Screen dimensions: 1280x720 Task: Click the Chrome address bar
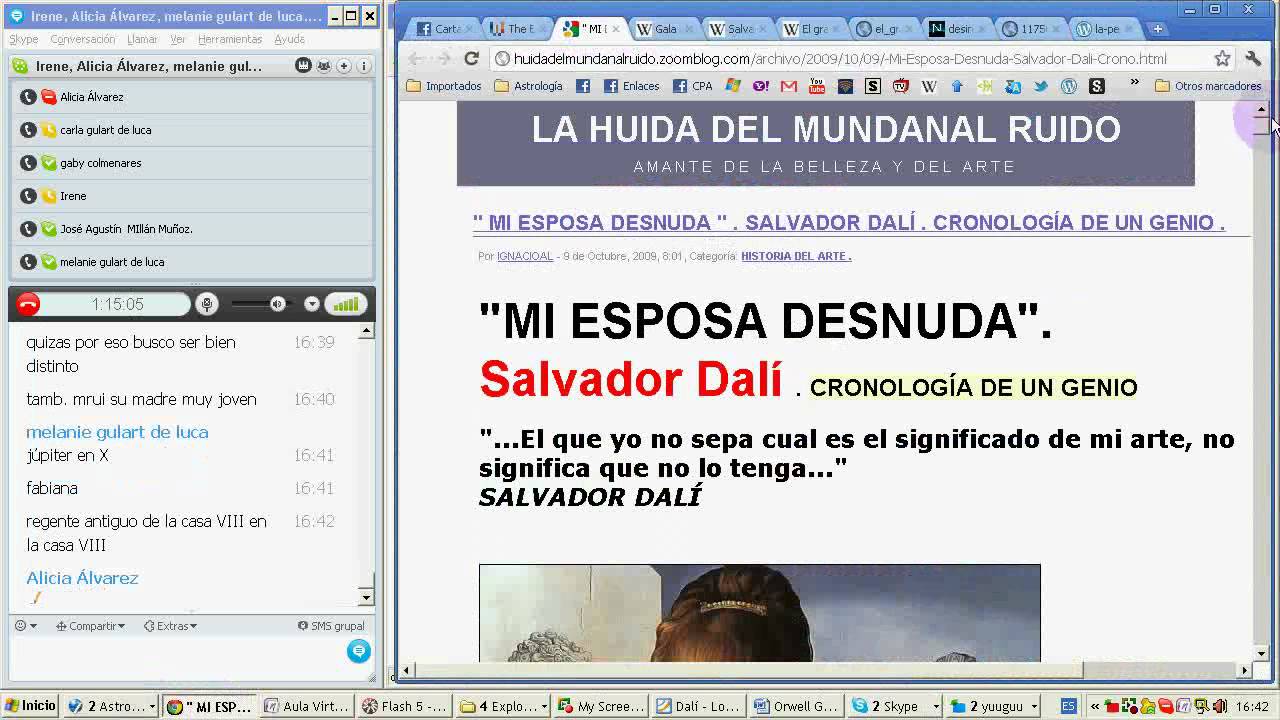pos(850,59)
